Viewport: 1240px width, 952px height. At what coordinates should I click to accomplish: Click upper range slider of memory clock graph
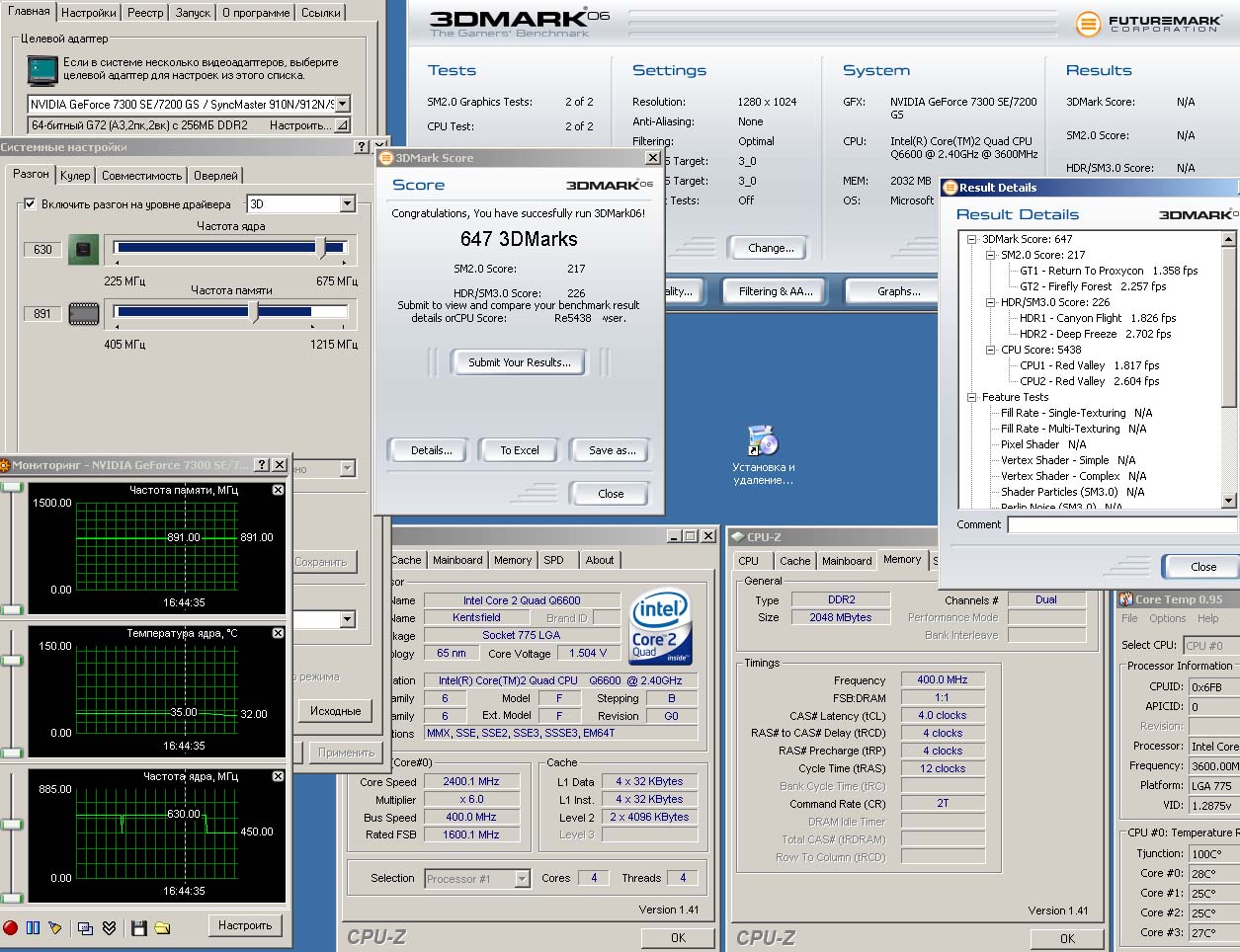click(11, 488)
